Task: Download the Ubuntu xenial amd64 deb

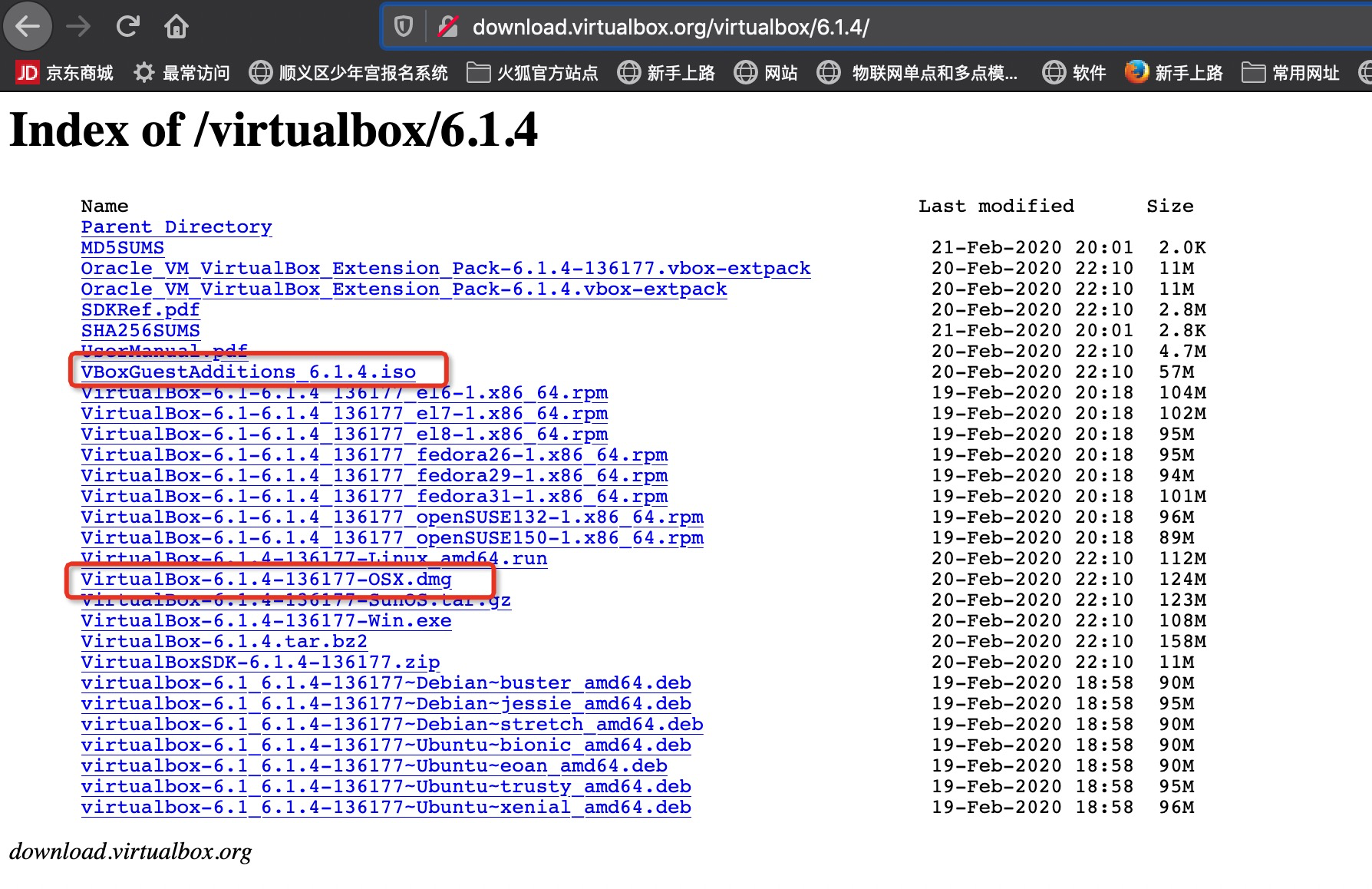Action: (x=386, y=808)
